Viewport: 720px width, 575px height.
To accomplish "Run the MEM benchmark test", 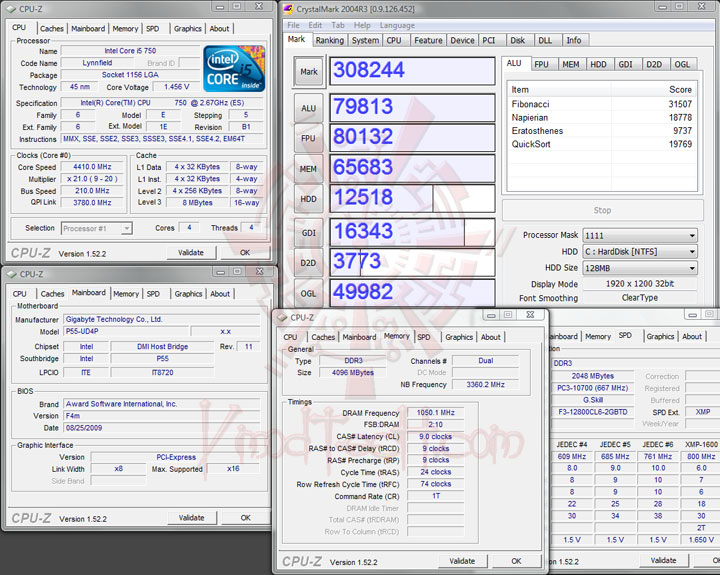I will (309, 169).
